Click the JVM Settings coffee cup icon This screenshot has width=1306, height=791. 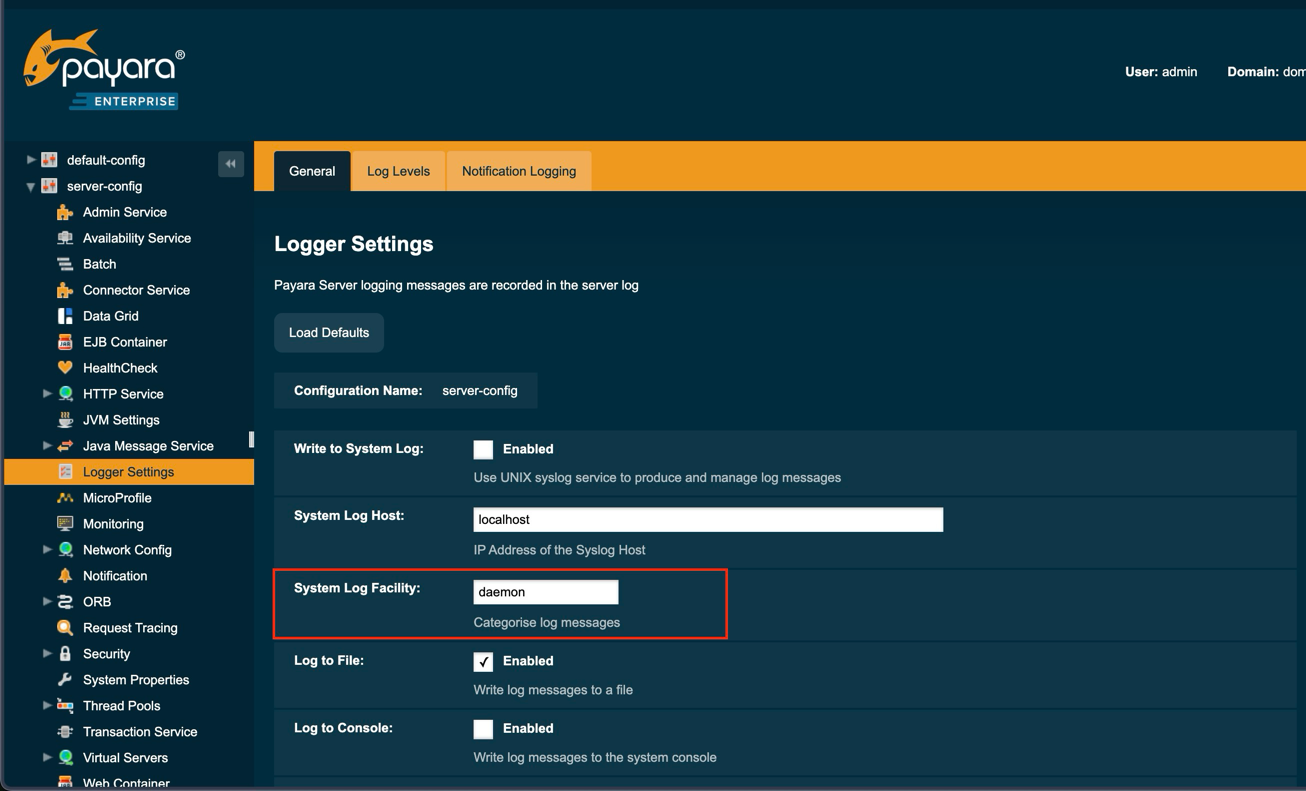point(65,420)
